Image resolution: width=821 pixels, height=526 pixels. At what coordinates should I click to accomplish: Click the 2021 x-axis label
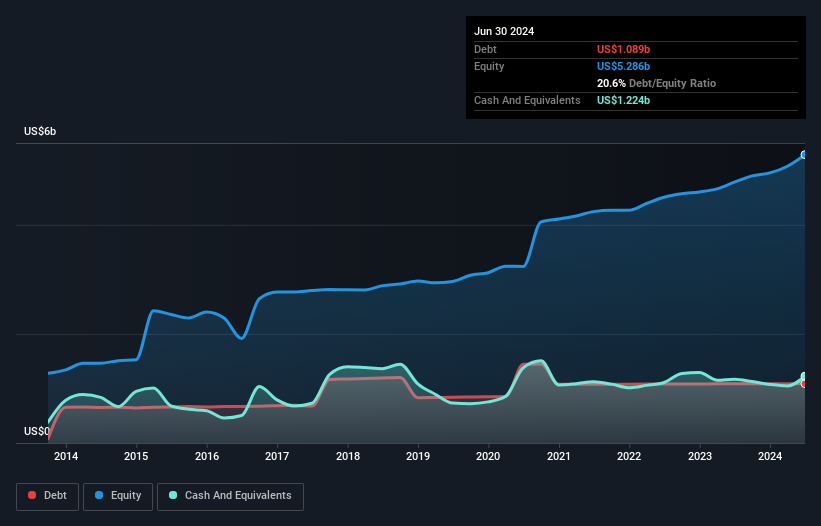[559, 456]
